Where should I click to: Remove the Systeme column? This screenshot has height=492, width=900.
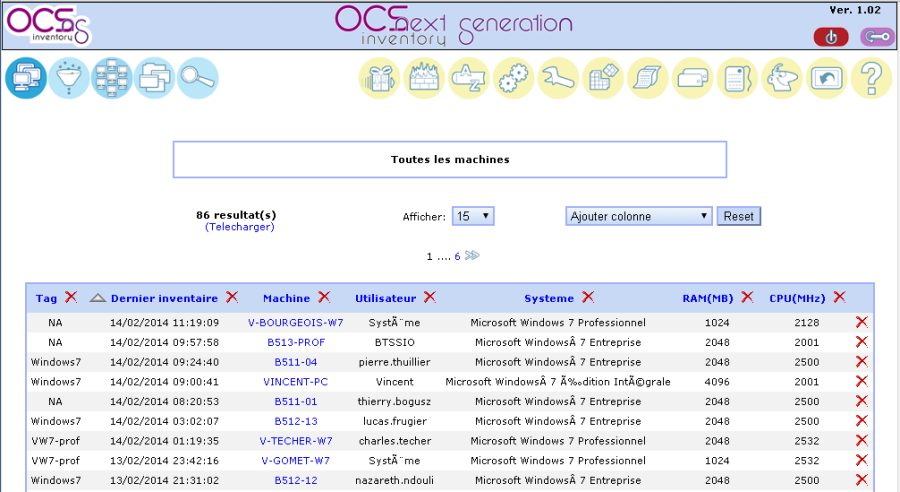click(588, 297)
